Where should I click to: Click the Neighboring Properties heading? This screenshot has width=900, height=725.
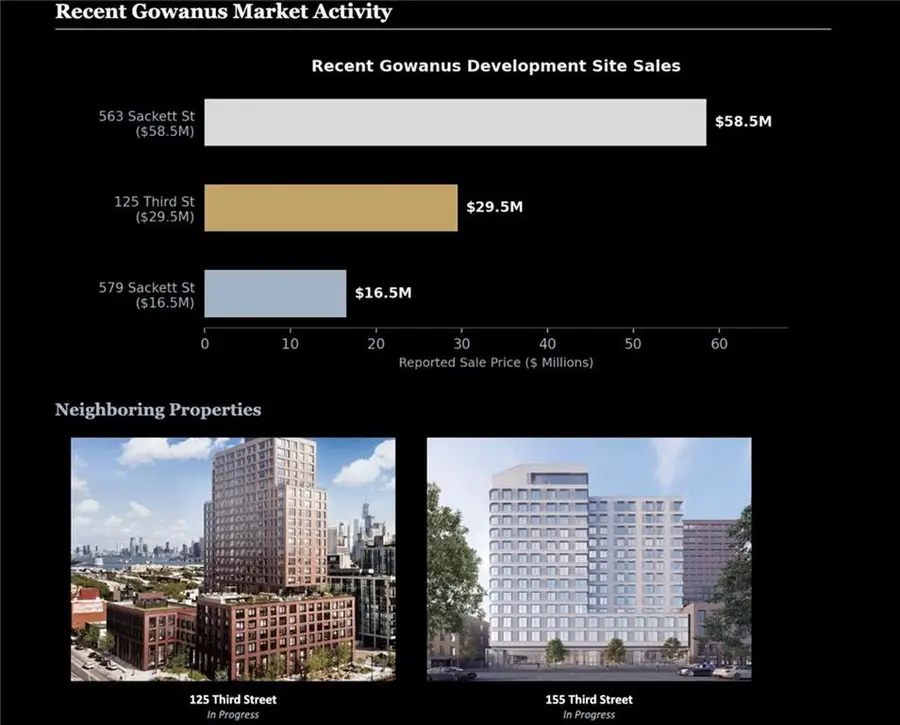point(158,410)
